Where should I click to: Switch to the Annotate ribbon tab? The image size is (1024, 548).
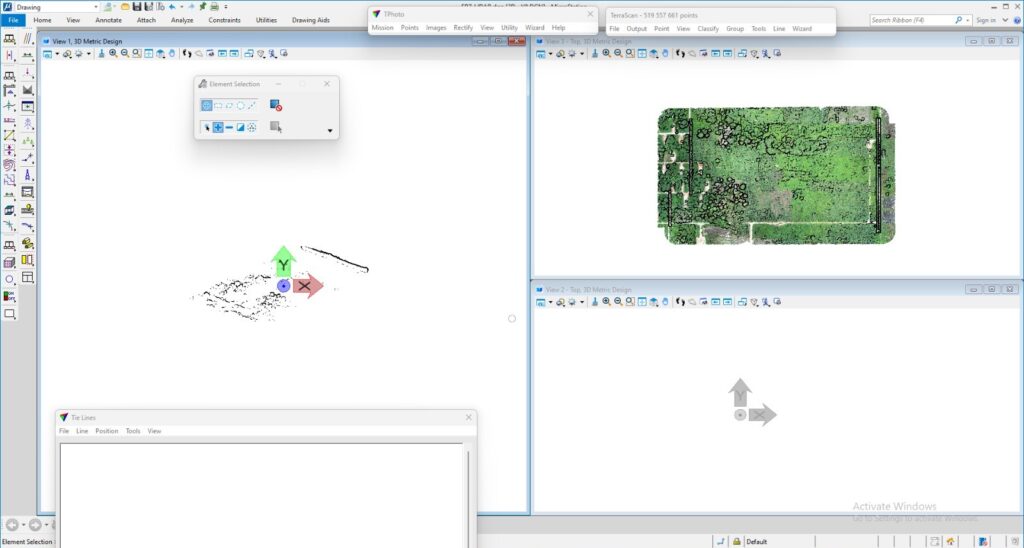pyautogui.click(x=108, y=20)
